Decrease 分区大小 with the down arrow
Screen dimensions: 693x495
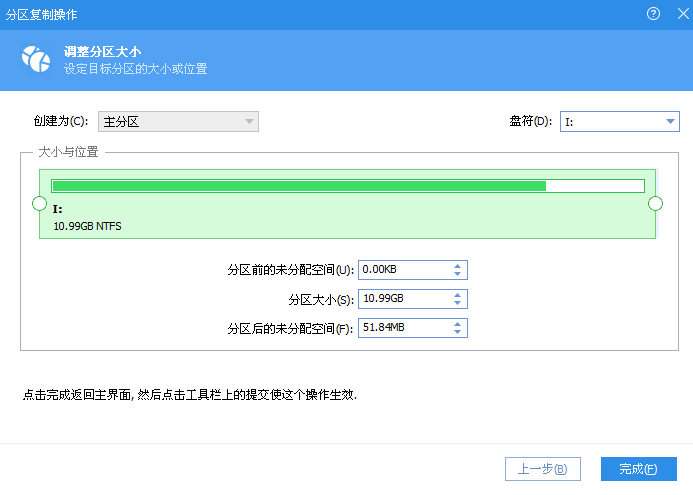(457, 303)
